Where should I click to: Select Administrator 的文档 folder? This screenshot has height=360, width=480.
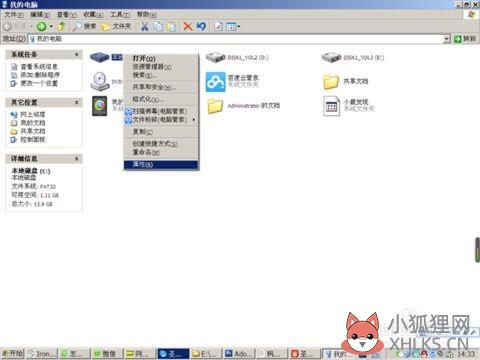243,106
